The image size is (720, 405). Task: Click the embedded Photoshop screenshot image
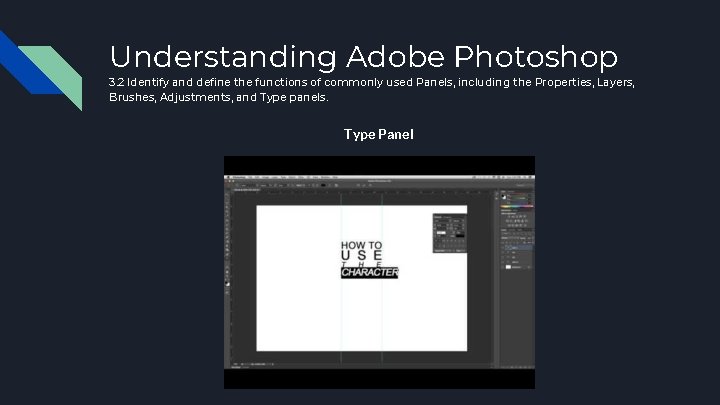click(x=379, y=272)
